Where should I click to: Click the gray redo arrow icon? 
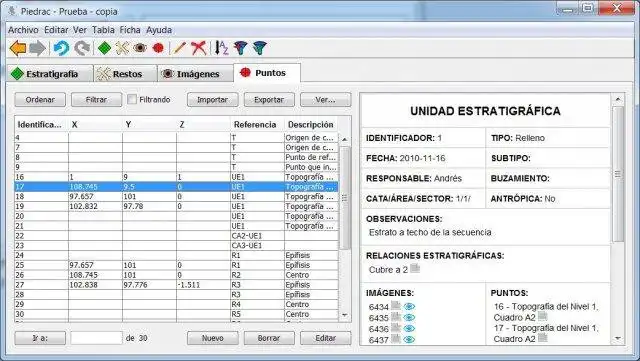[82, 48]
